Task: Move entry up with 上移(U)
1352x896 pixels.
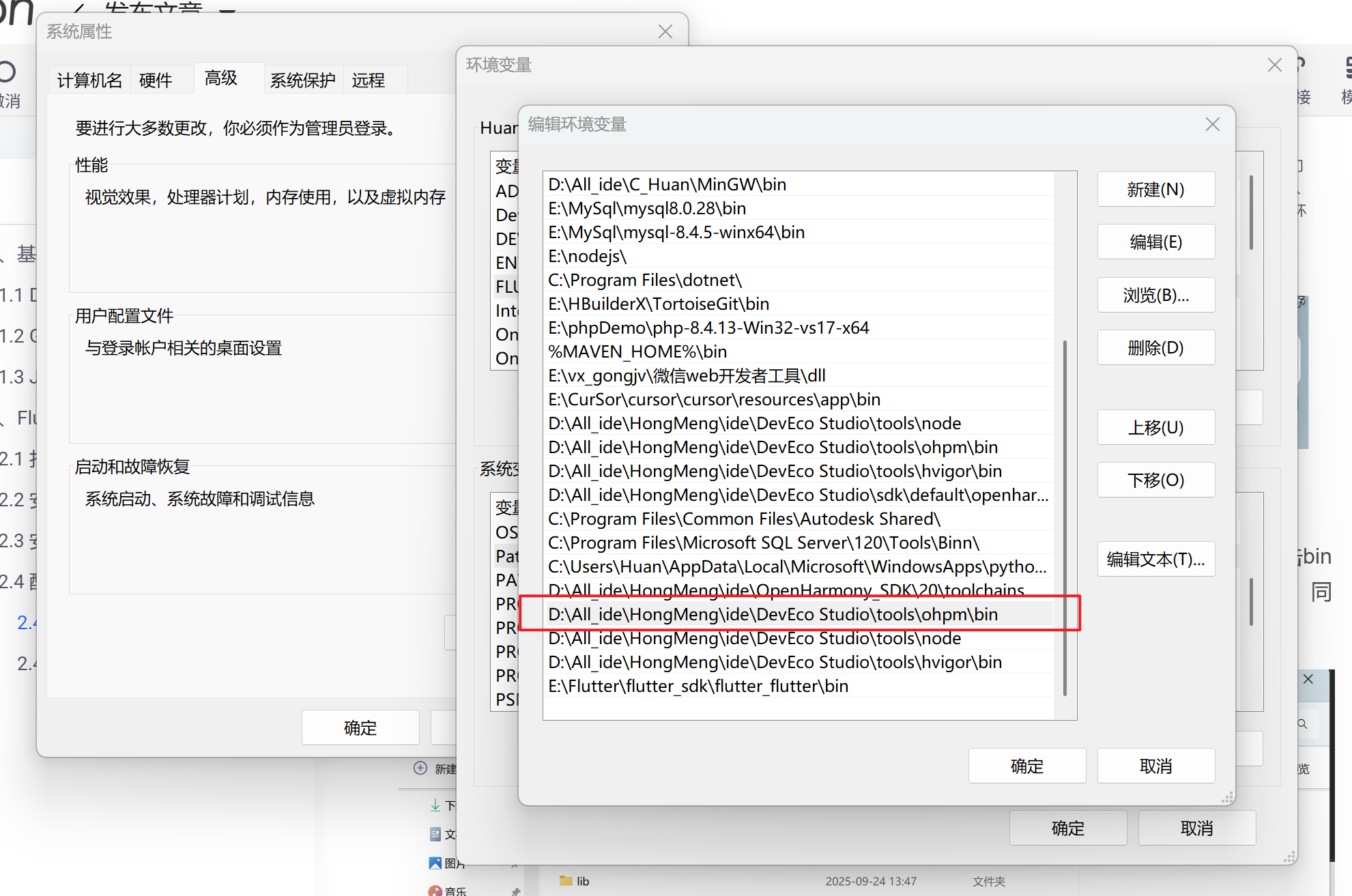Action: [1155, 428]
